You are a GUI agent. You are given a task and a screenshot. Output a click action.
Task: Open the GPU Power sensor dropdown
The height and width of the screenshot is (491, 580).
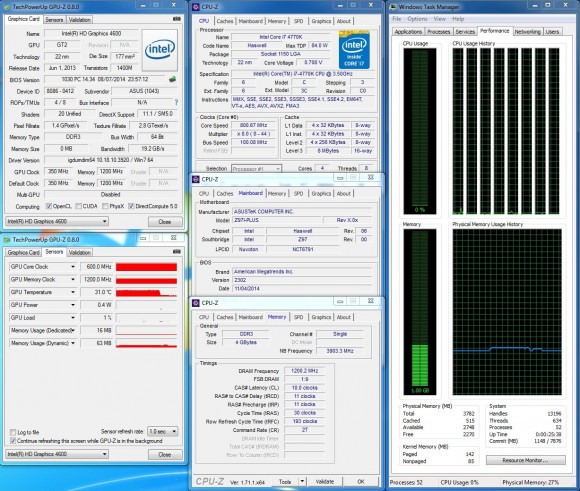click(x=73, y=305)
